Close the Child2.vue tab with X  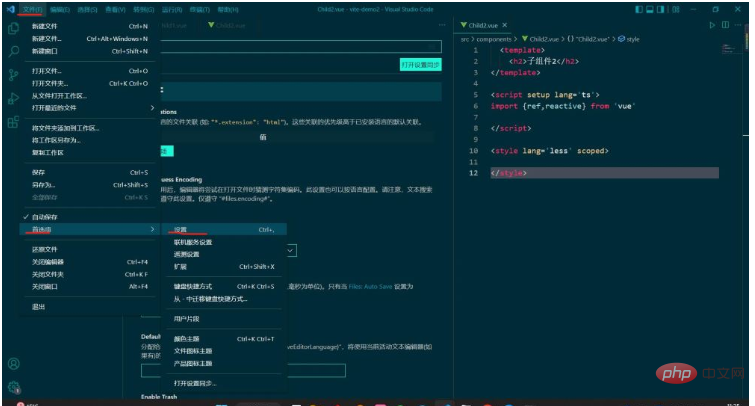(x=505, y=25)
